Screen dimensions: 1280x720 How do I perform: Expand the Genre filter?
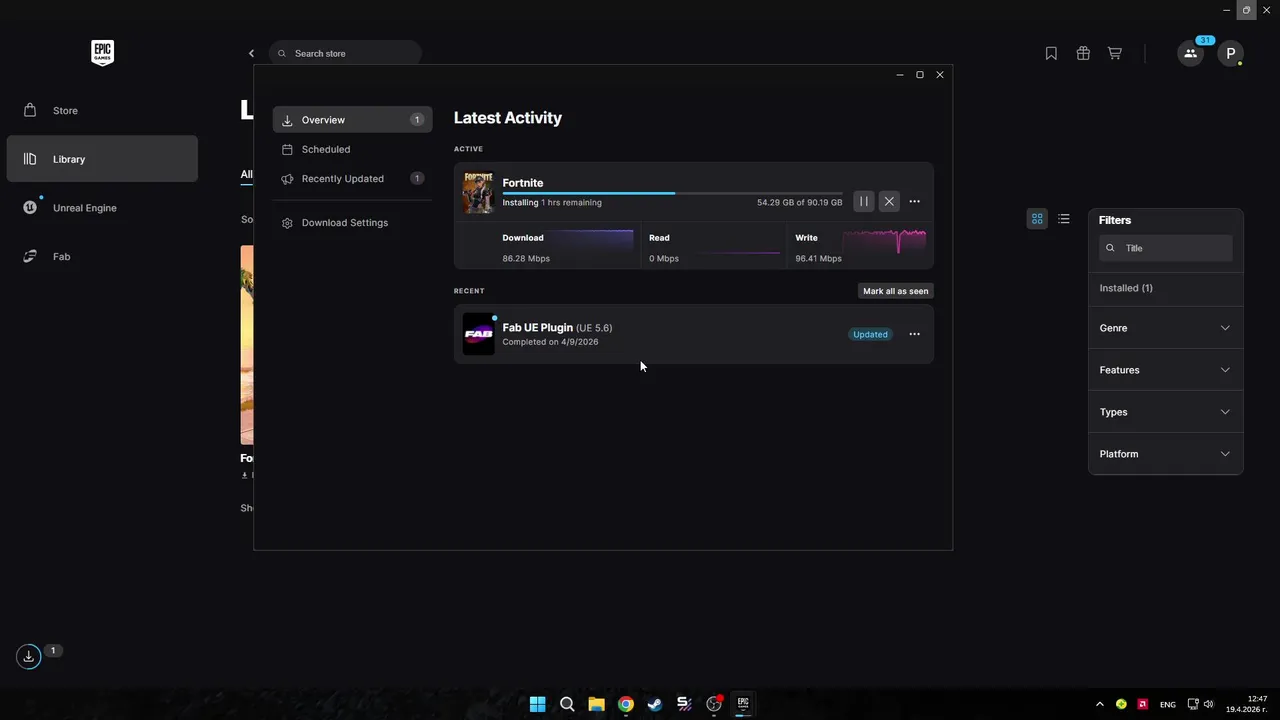tap(1165, 328)
